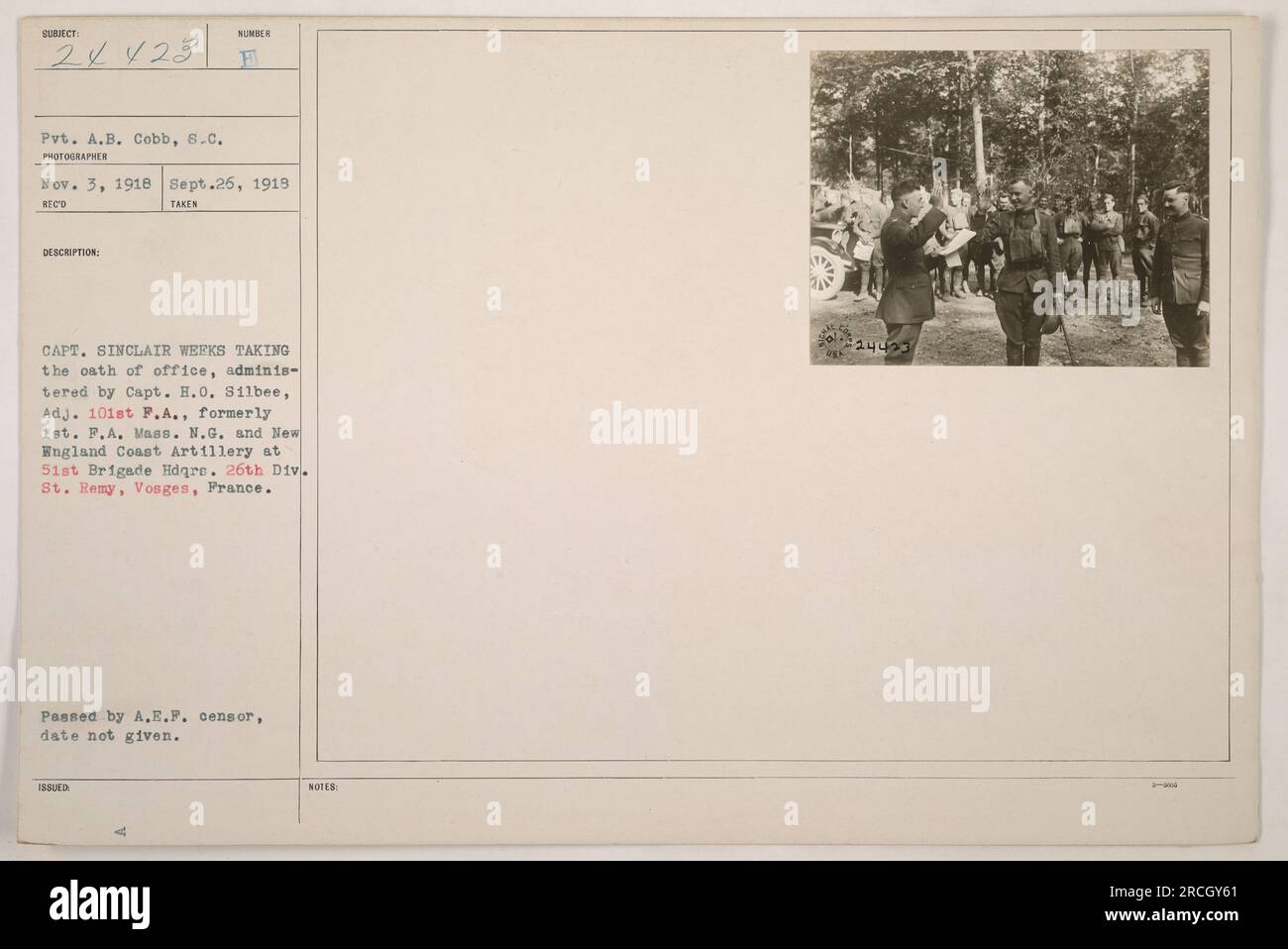This screenshot has width=1288, height=949.
Task: Click the SUBJECT field label
Action: [59, 34]
